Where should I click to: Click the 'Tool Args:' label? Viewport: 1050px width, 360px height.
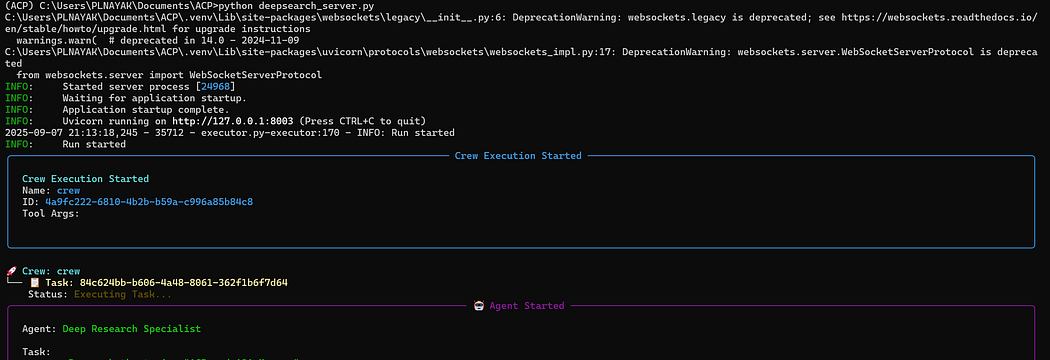click(x=51, y=213)
